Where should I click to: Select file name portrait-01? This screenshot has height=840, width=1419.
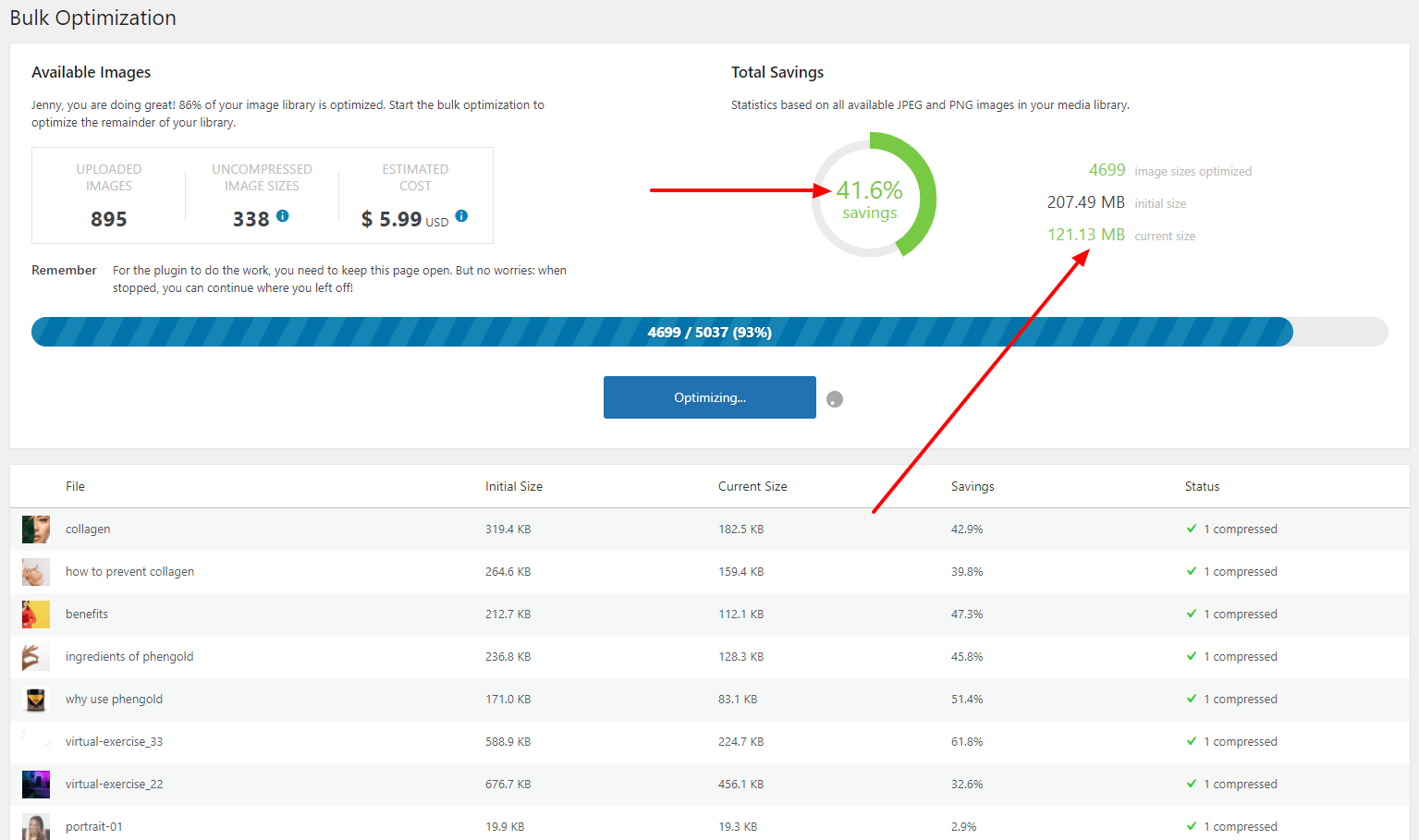pyautogui.click(x=93, y=827)
